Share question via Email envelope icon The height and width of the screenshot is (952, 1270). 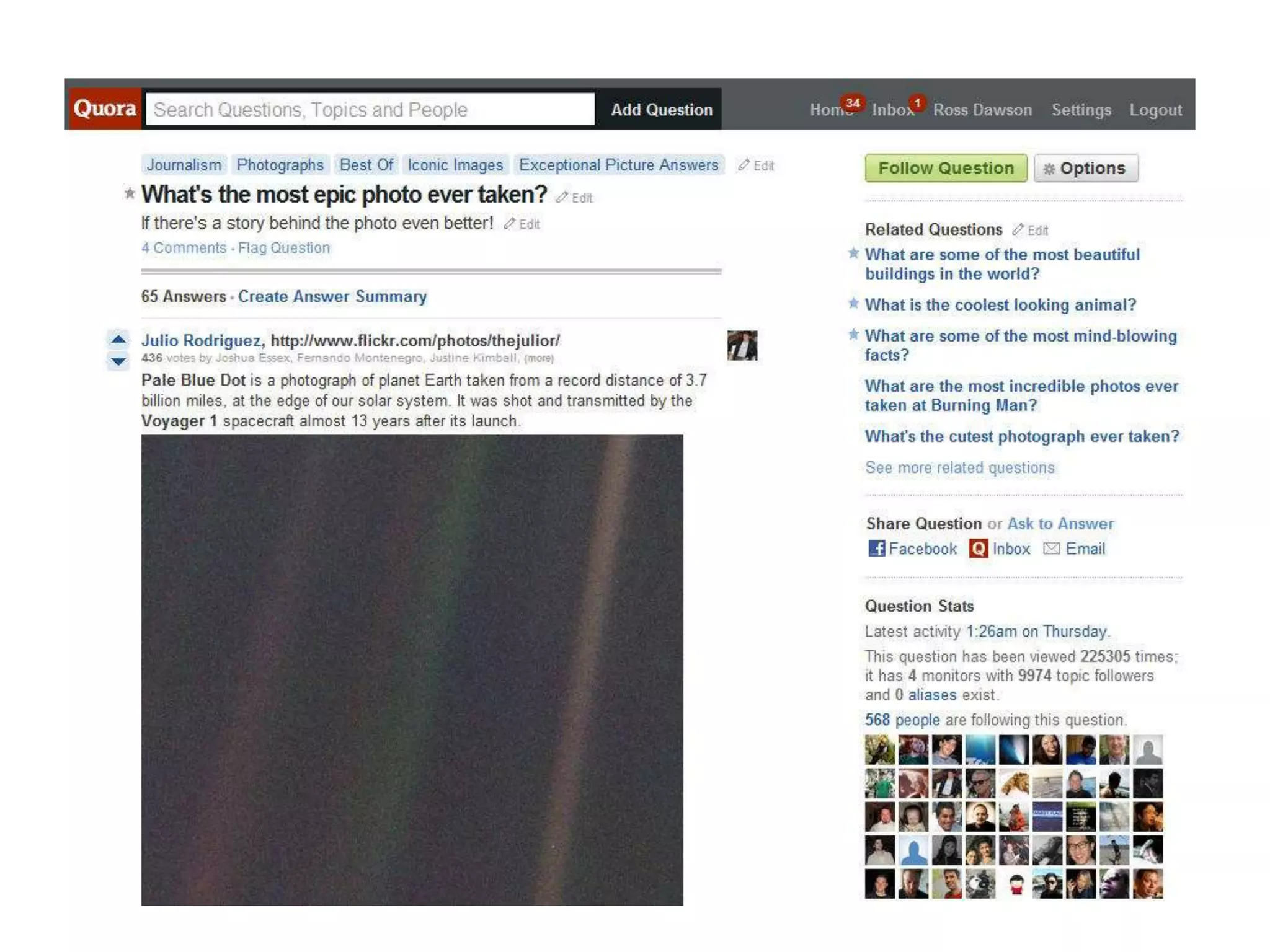[1051, 549]
